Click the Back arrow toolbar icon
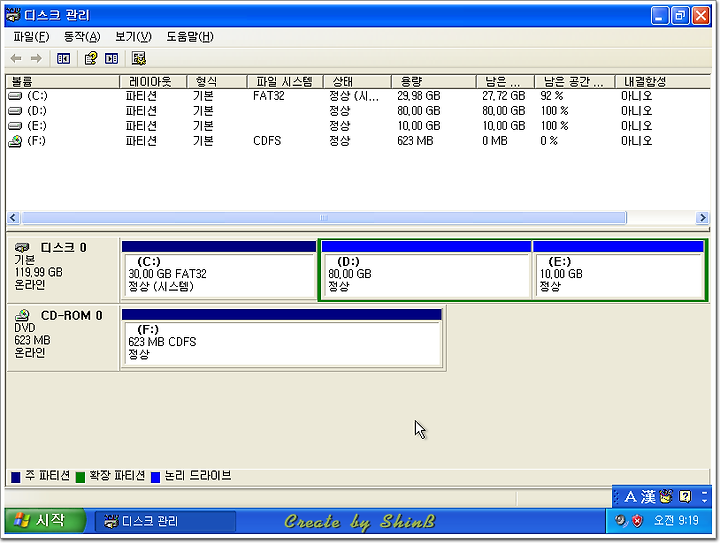720x543 pixels. coord(16,58)
